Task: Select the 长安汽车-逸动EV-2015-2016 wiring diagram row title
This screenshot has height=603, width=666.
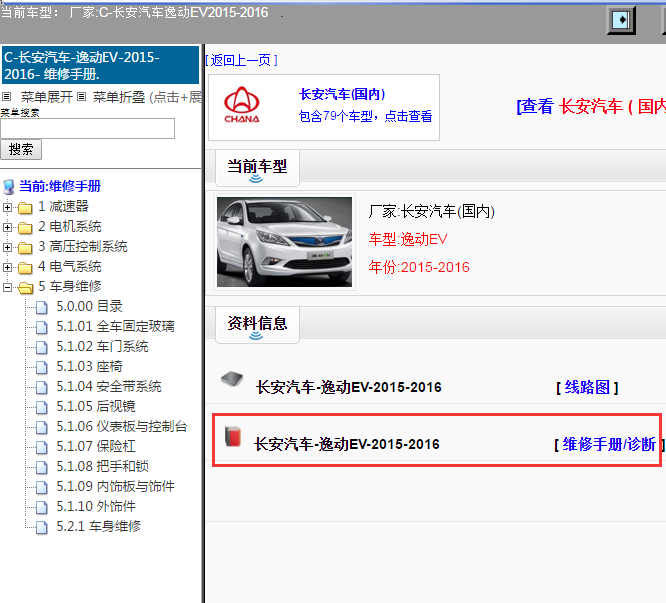Action: tap(348, 387)
